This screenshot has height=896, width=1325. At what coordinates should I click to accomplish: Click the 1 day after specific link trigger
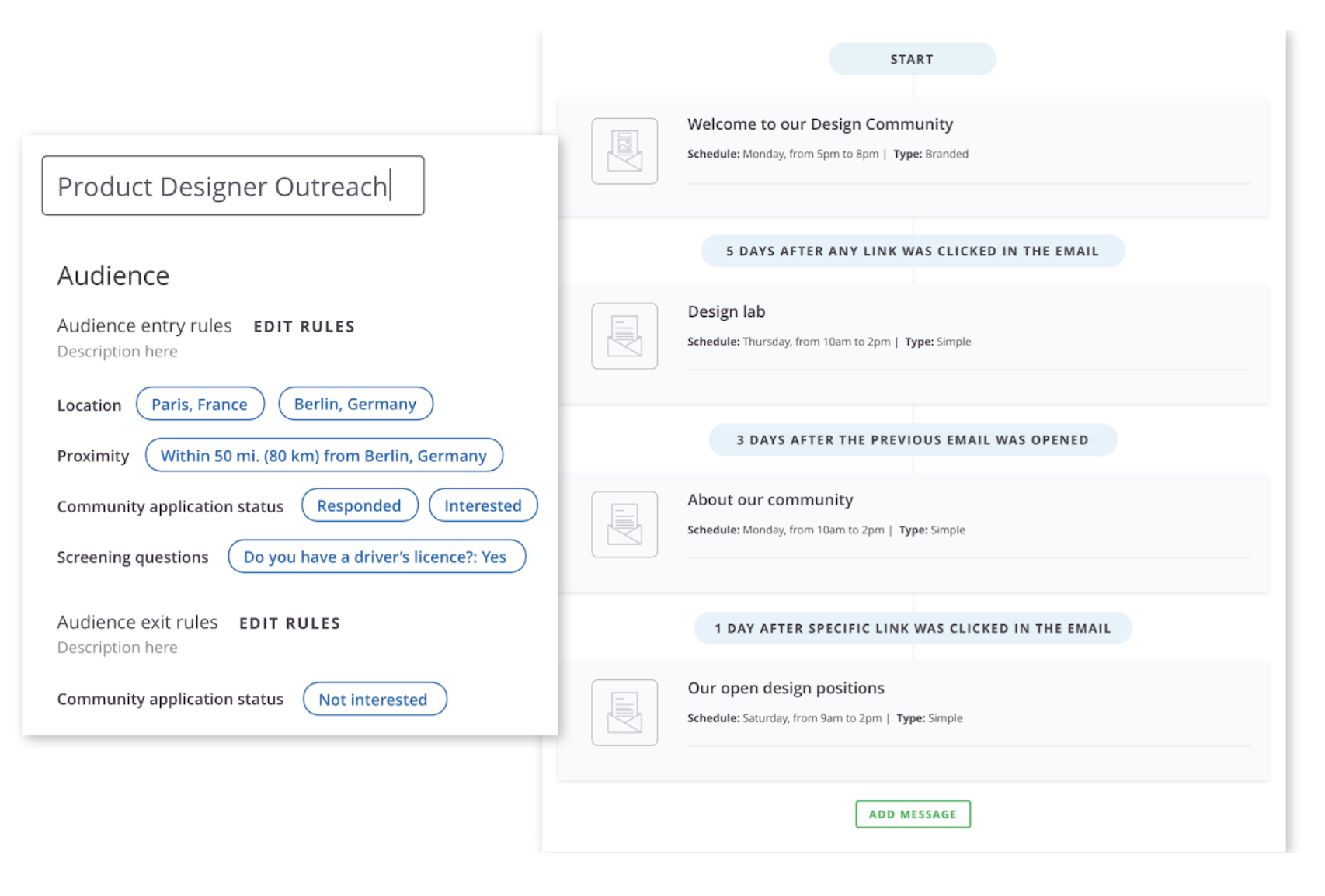912,629
